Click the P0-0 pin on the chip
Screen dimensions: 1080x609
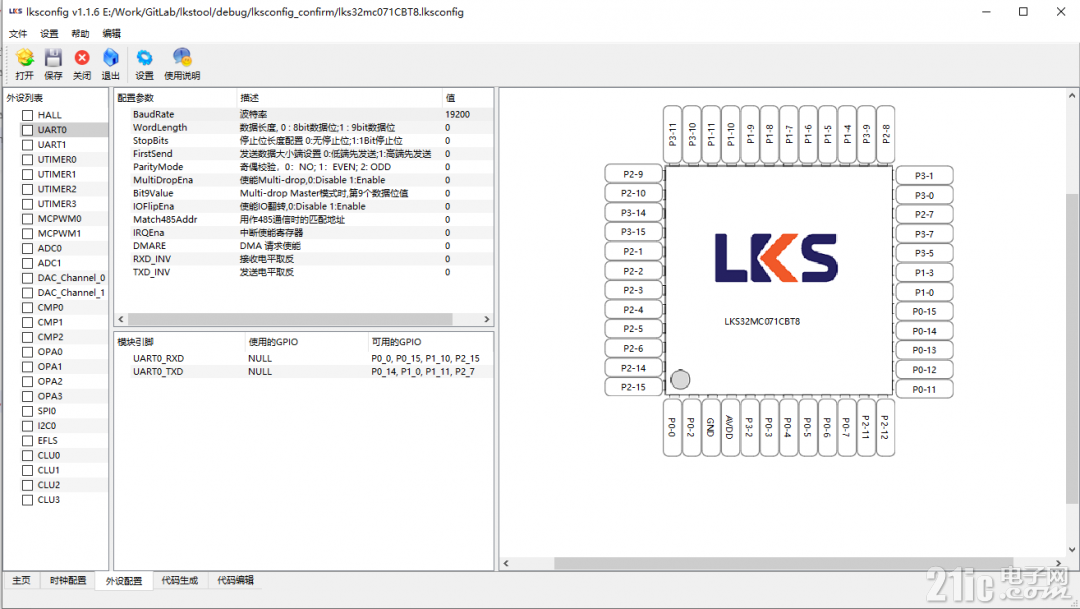coord(672,427)
